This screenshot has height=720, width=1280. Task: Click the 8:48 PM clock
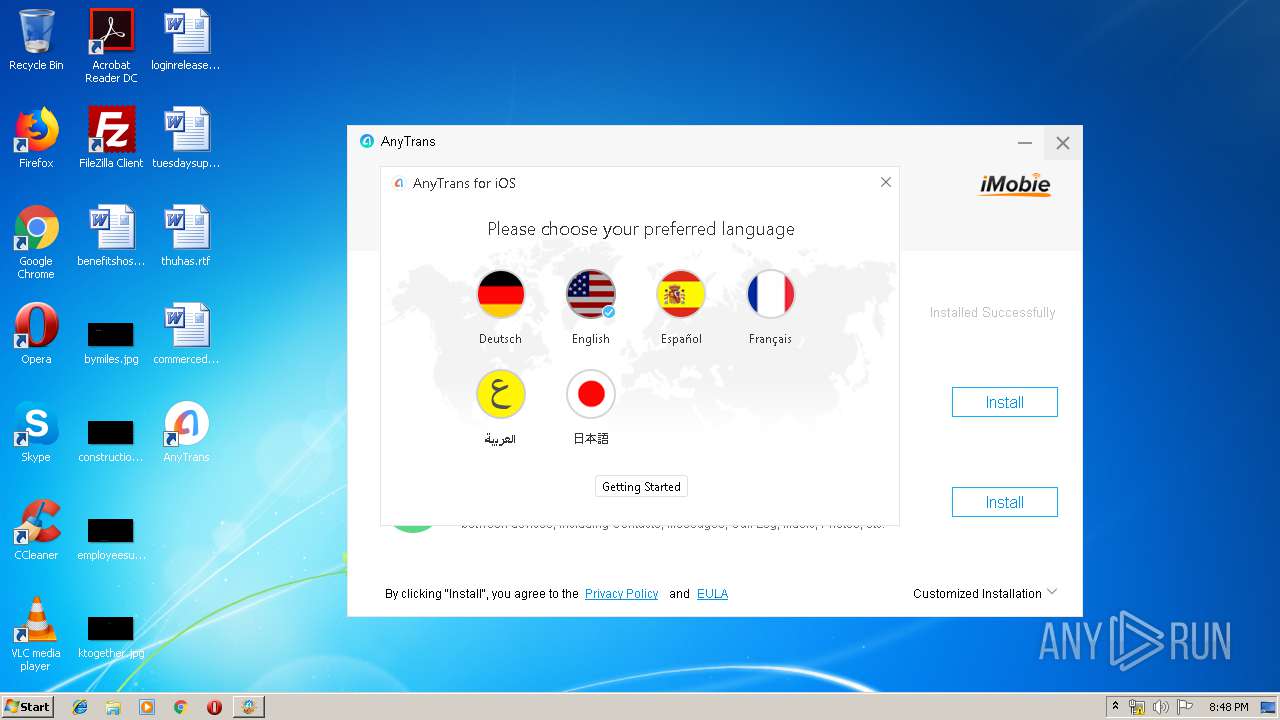(x=1228, y=707)
